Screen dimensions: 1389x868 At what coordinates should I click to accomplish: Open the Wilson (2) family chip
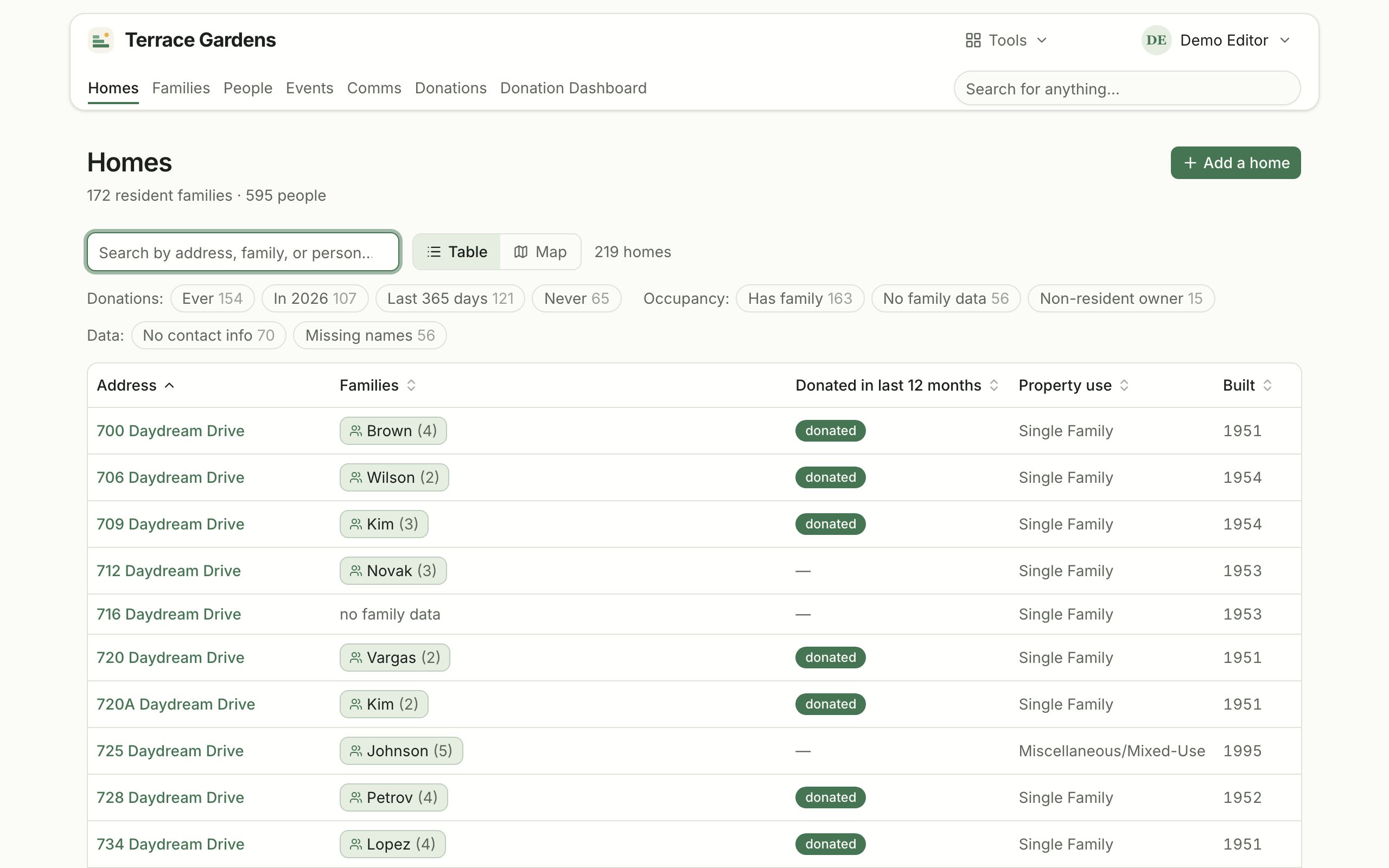(394, 477)
